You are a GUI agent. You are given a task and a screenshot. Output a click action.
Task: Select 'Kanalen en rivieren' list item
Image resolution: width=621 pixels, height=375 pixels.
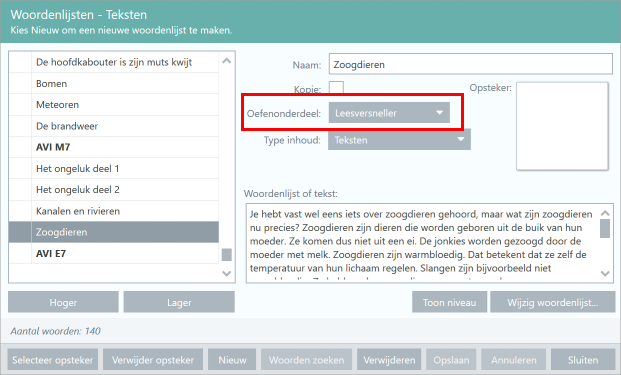tap(114, 211)
